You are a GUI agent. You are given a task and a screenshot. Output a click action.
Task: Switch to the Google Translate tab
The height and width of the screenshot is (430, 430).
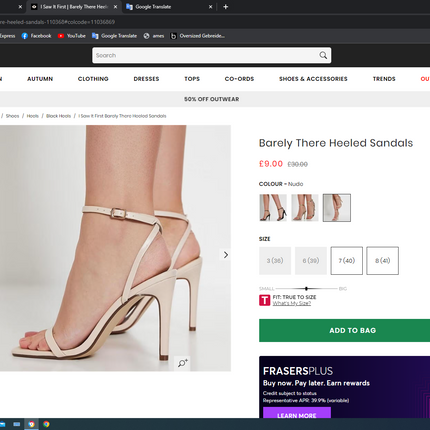169,7
